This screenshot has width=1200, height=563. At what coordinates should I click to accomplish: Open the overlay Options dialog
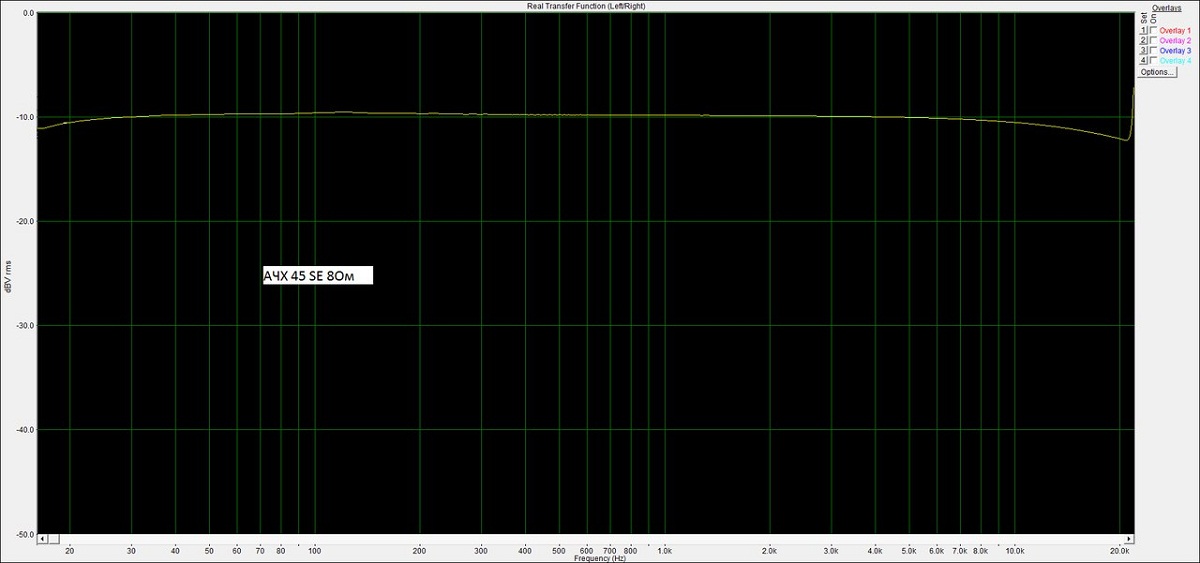click(x=1157, y=72)
